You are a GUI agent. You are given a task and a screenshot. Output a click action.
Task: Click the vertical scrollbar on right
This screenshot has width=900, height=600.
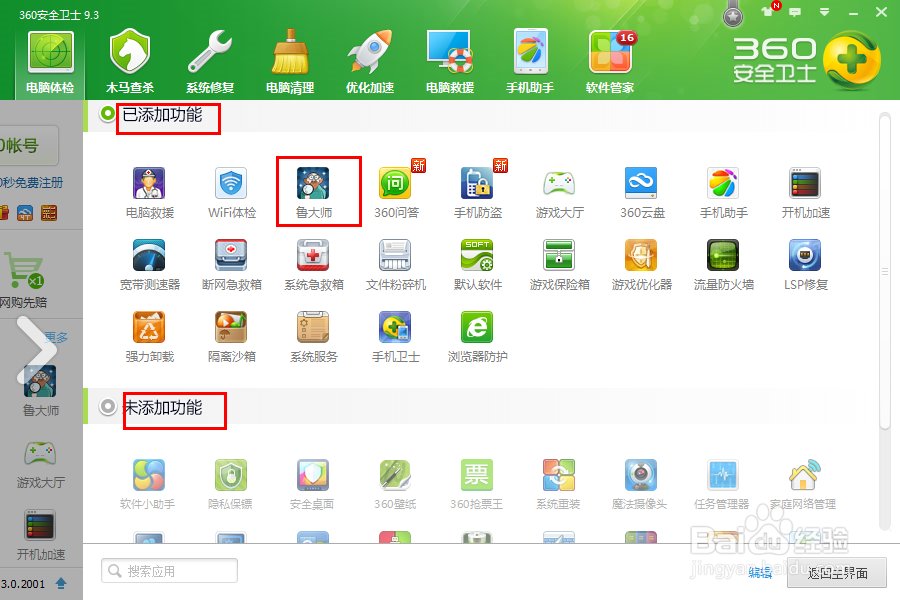coord(885,270)
